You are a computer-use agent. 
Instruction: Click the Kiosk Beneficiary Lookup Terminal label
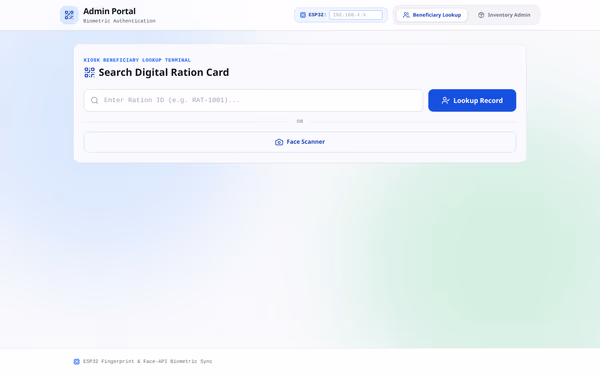[137, 60]
